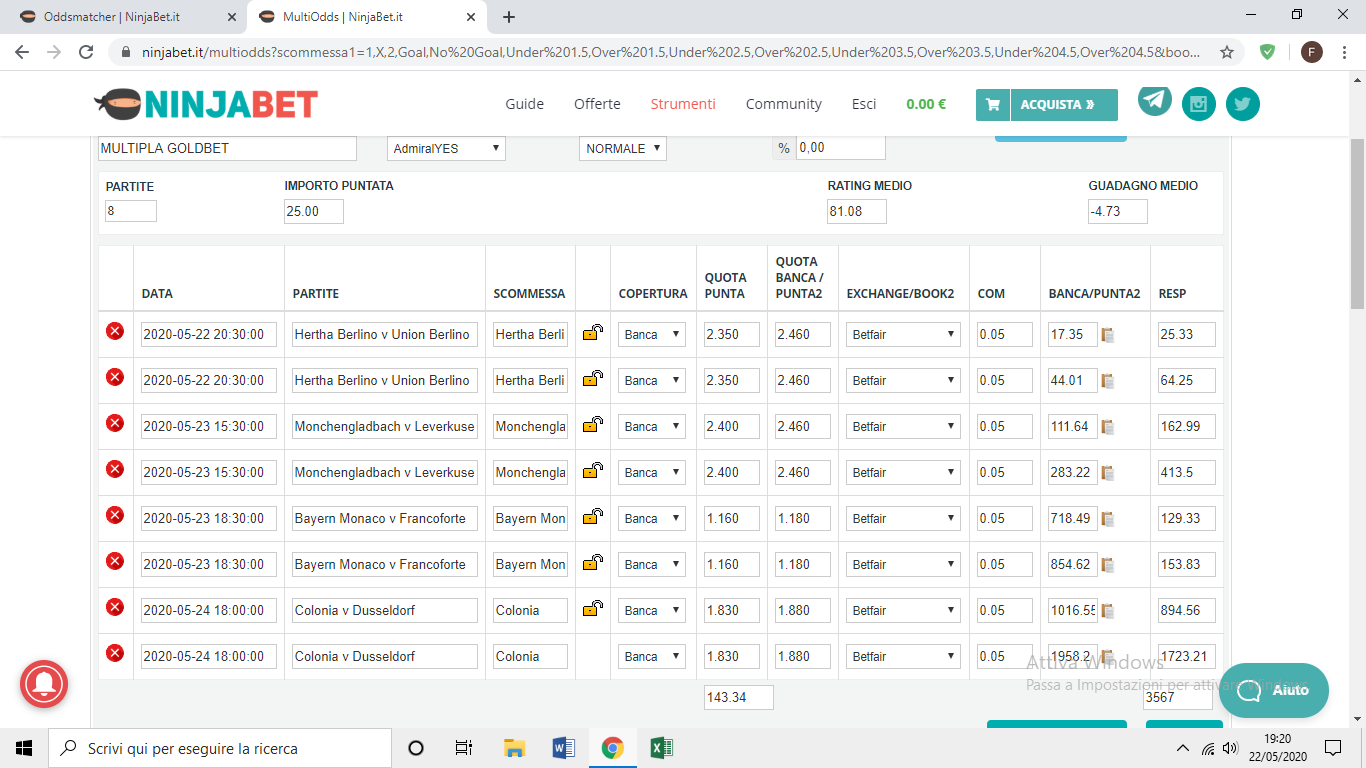Open the Betfair dropdown in the 44.01 row

coord(903,381)
